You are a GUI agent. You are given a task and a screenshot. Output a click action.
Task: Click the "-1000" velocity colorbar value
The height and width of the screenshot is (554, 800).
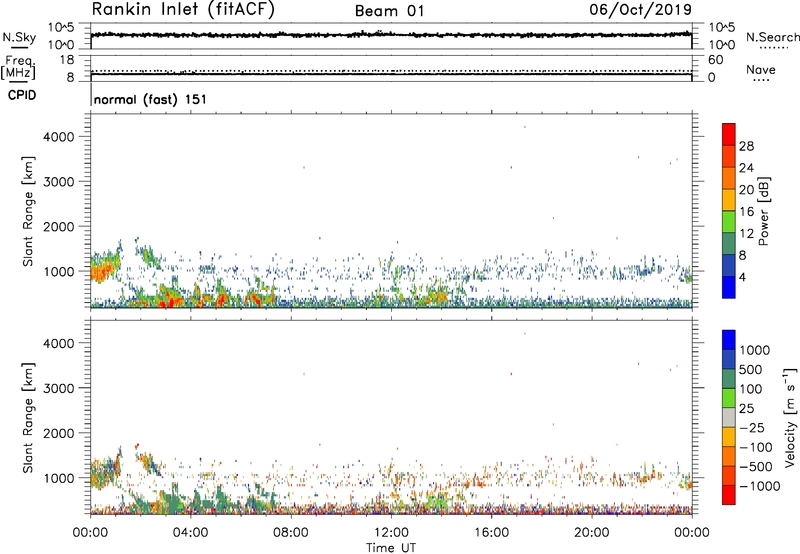pos(760,486)
